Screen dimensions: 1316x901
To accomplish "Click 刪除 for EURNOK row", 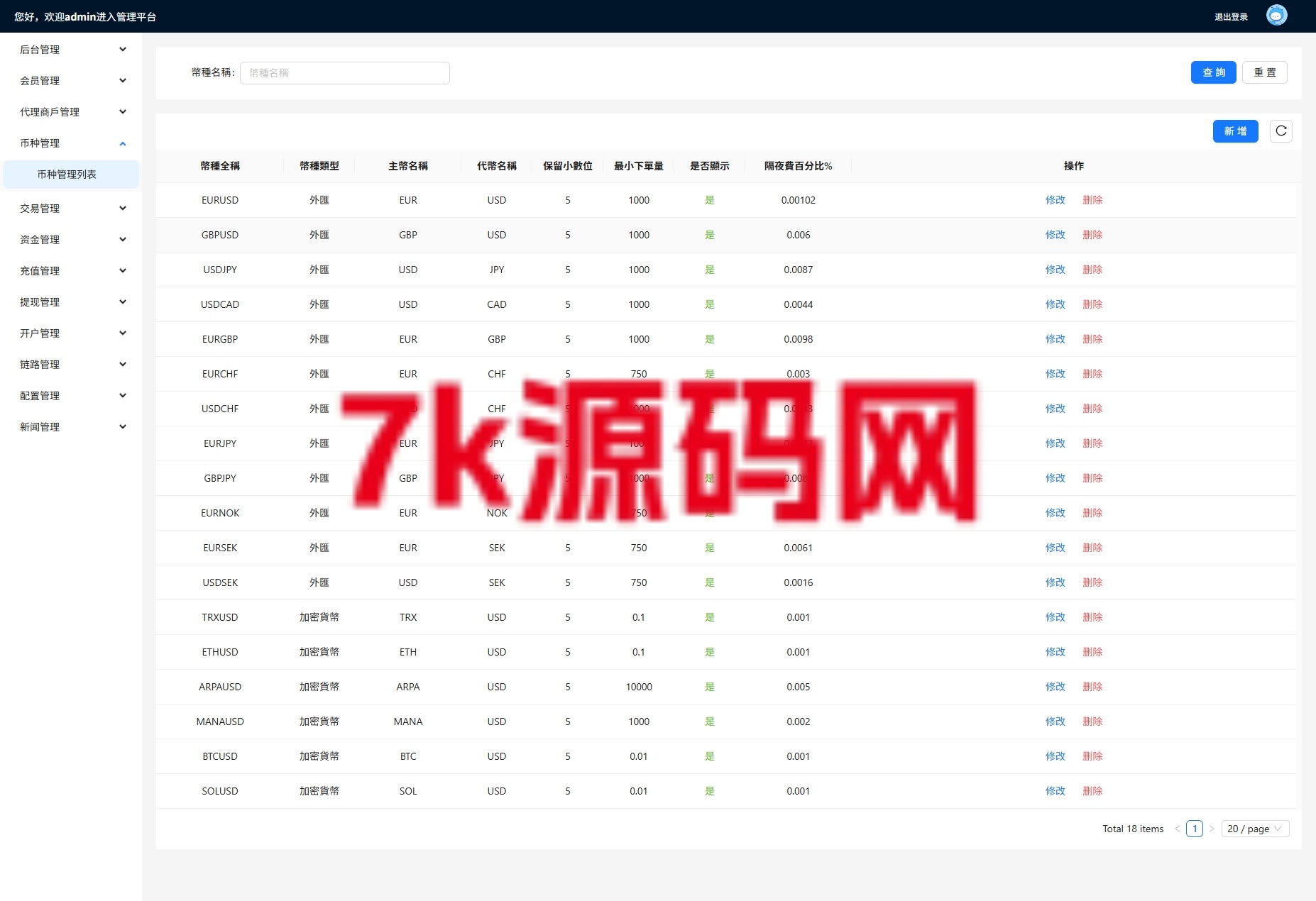I will pyautogui.click(x=1092, y=513).
